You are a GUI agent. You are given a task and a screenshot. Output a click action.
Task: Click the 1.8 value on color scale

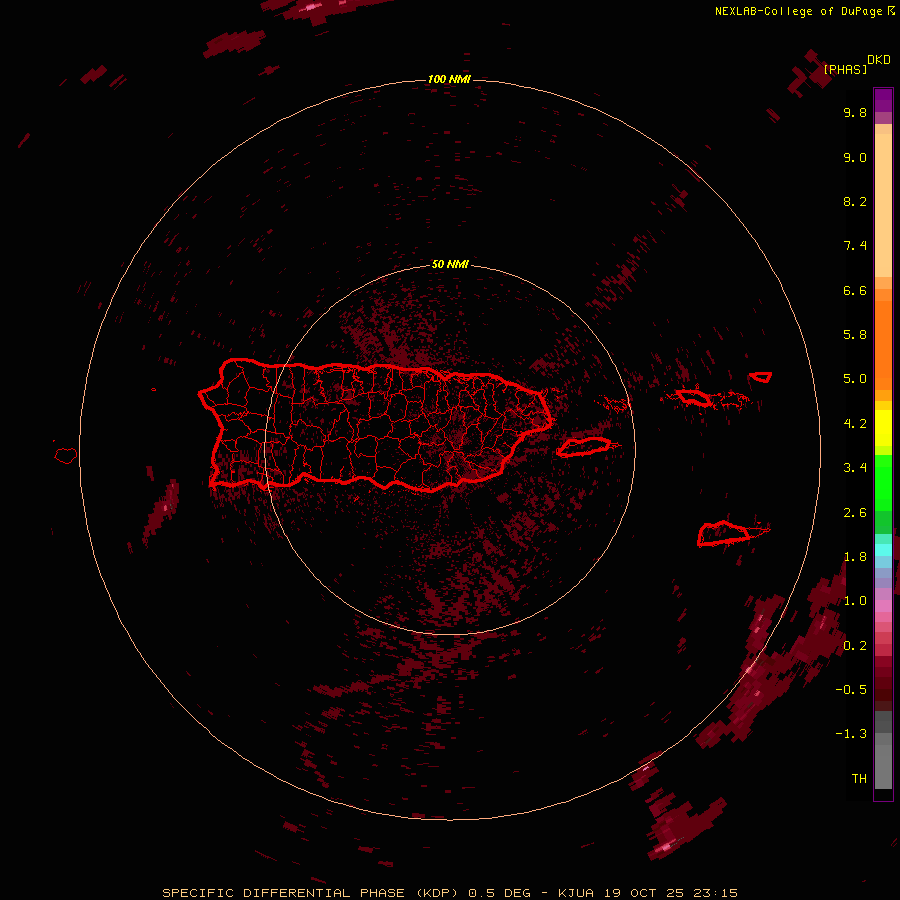point(855,557)
